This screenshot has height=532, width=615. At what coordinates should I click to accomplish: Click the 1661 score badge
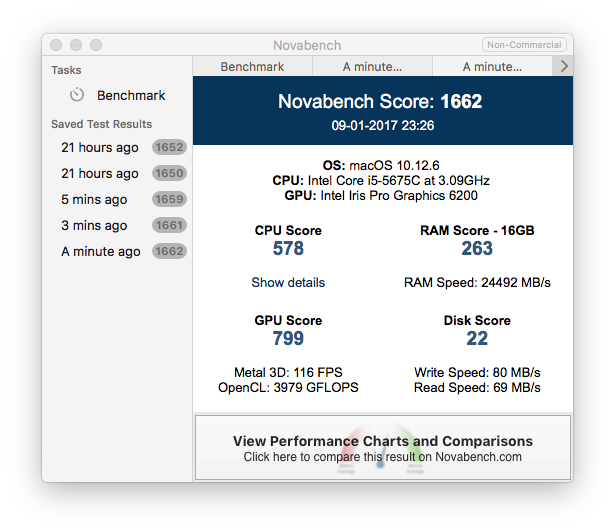click(x=169, y=225)
